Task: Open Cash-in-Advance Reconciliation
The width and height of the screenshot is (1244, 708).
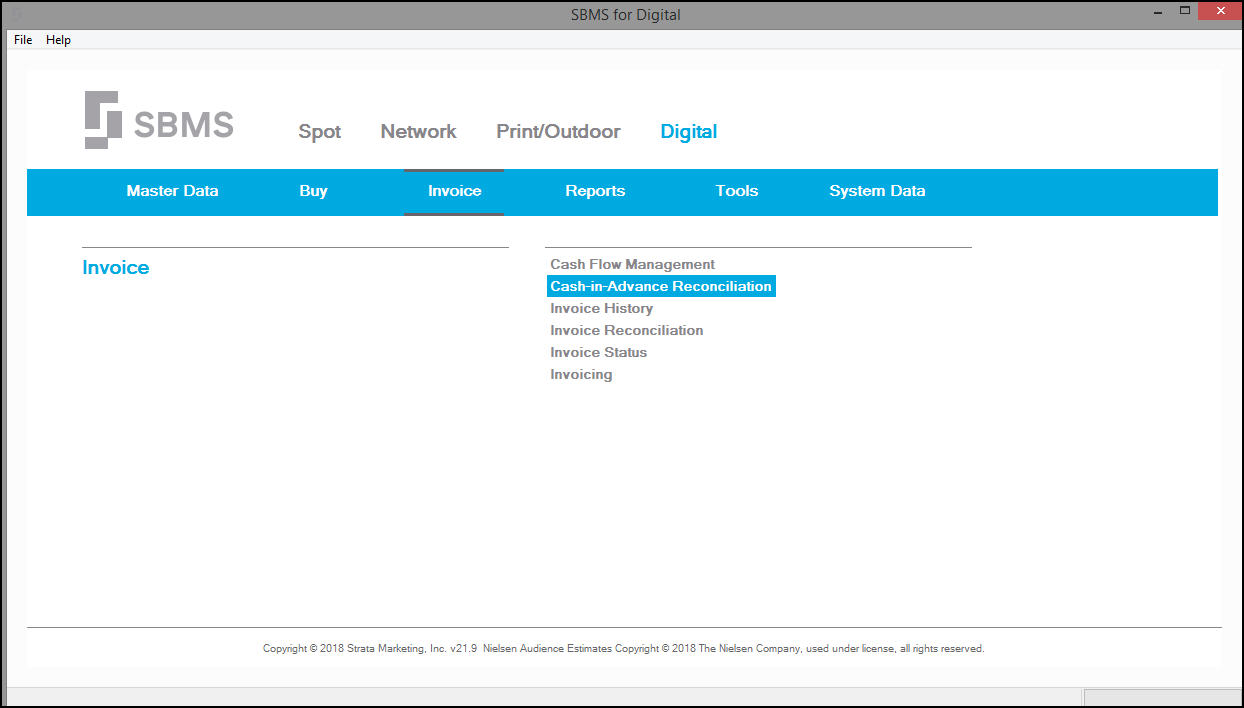Action: point(661,286)
